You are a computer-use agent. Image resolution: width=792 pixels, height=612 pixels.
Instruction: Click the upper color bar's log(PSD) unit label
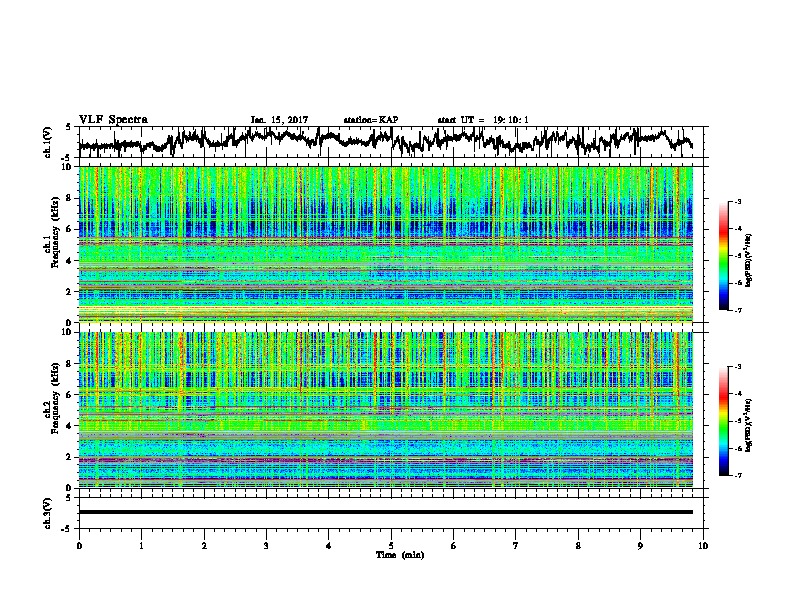[x=749, y=261]
